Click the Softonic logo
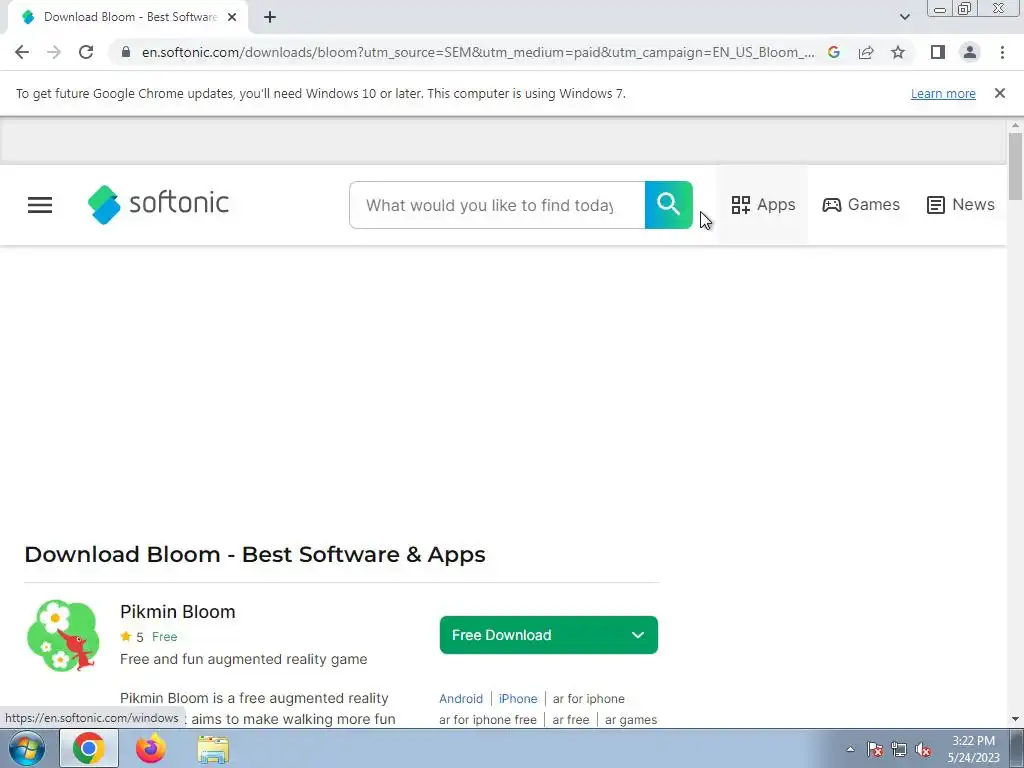 (x=158, y=204)
